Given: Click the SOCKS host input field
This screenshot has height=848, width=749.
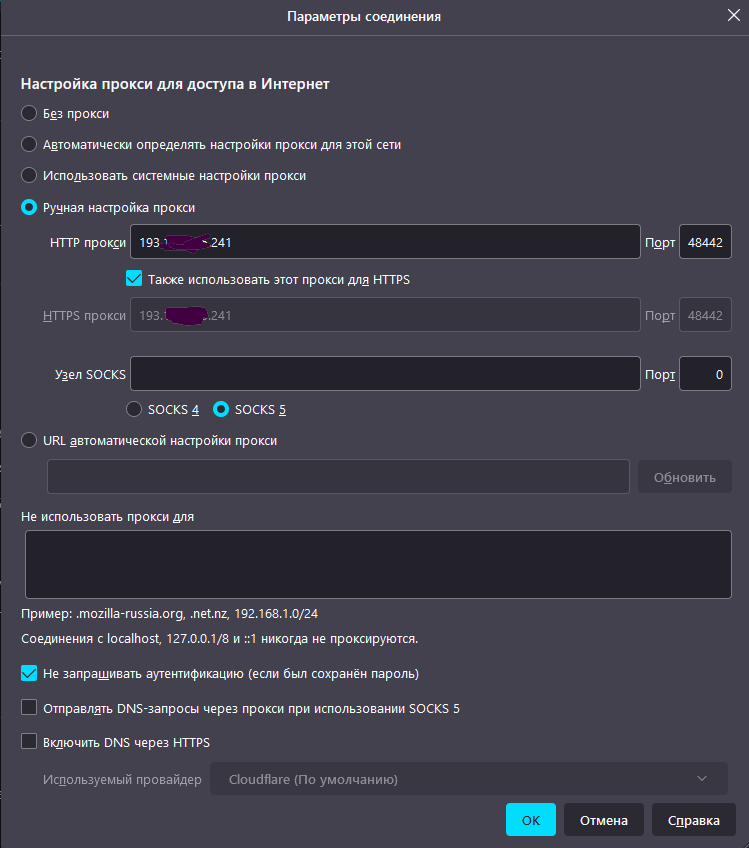Looking at the screenshot, I should pos(385,374).
